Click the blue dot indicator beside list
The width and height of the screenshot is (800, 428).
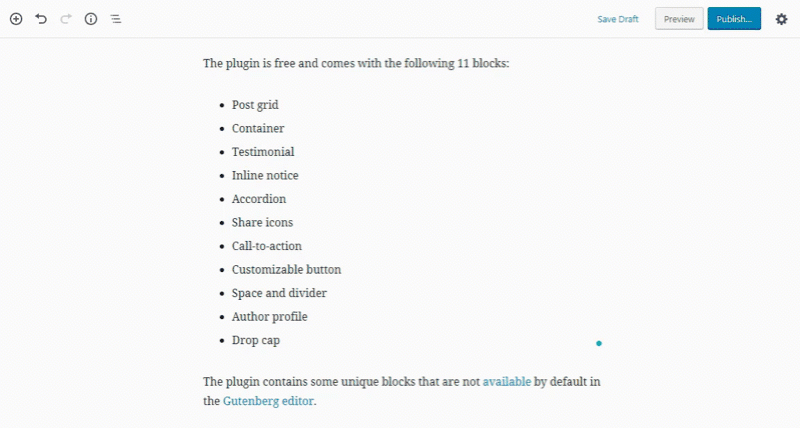click(599, 343)
